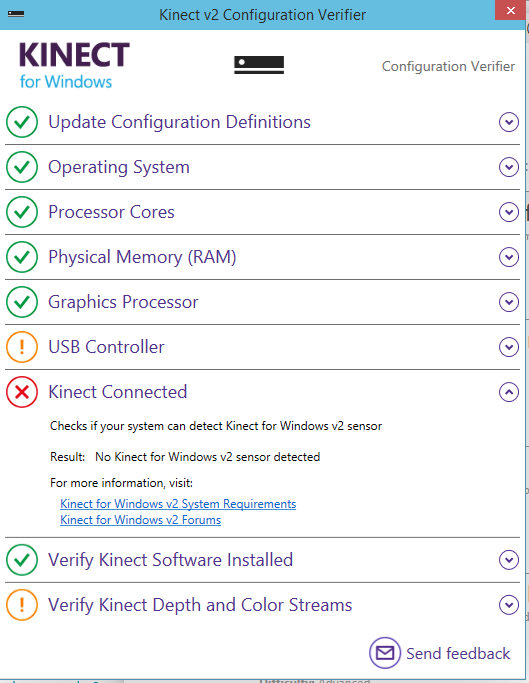Expand the Update Configuration Definitions section
This screenshot has height=683, width=529.
pyautogui.click(x=509, y=122)
